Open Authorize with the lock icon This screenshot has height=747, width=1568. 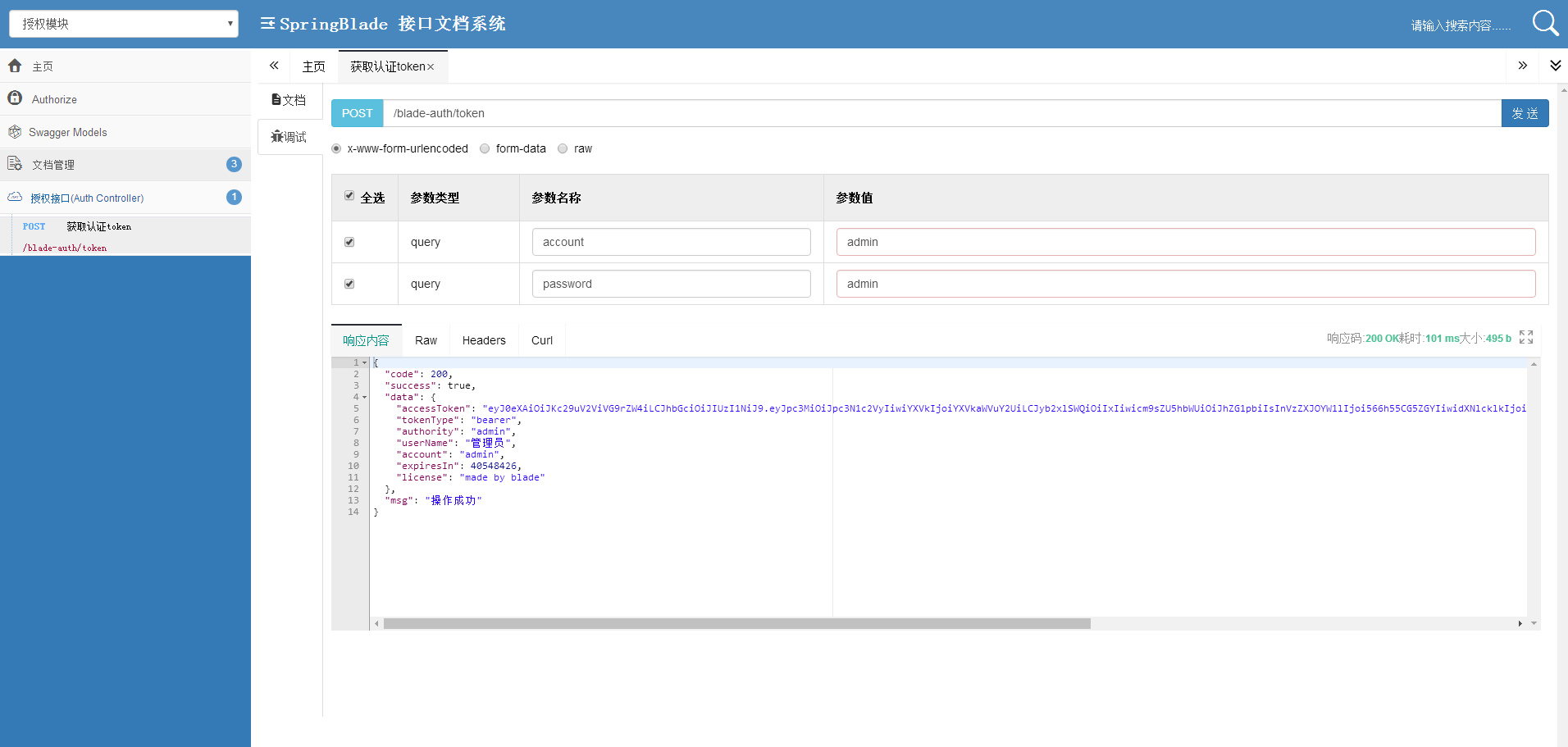(x=15, y=98)
